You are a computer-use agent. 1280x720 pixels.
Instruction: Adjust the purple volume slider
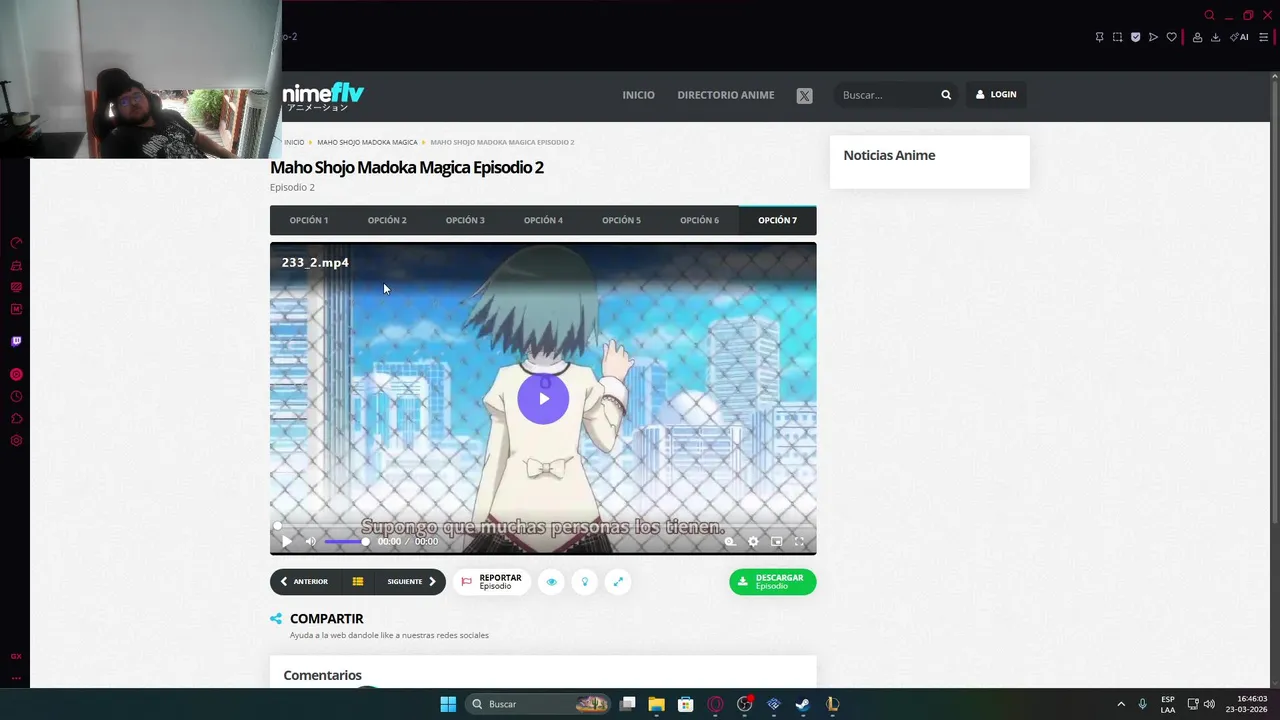(x=346, y=542)
